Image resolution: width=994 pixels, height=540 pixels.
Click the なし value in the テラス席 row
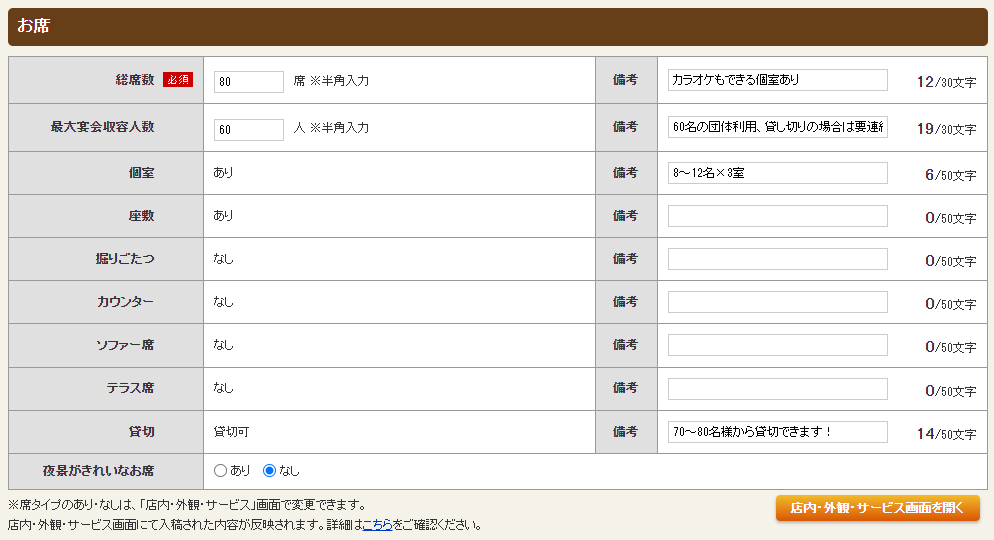point(223,388)
